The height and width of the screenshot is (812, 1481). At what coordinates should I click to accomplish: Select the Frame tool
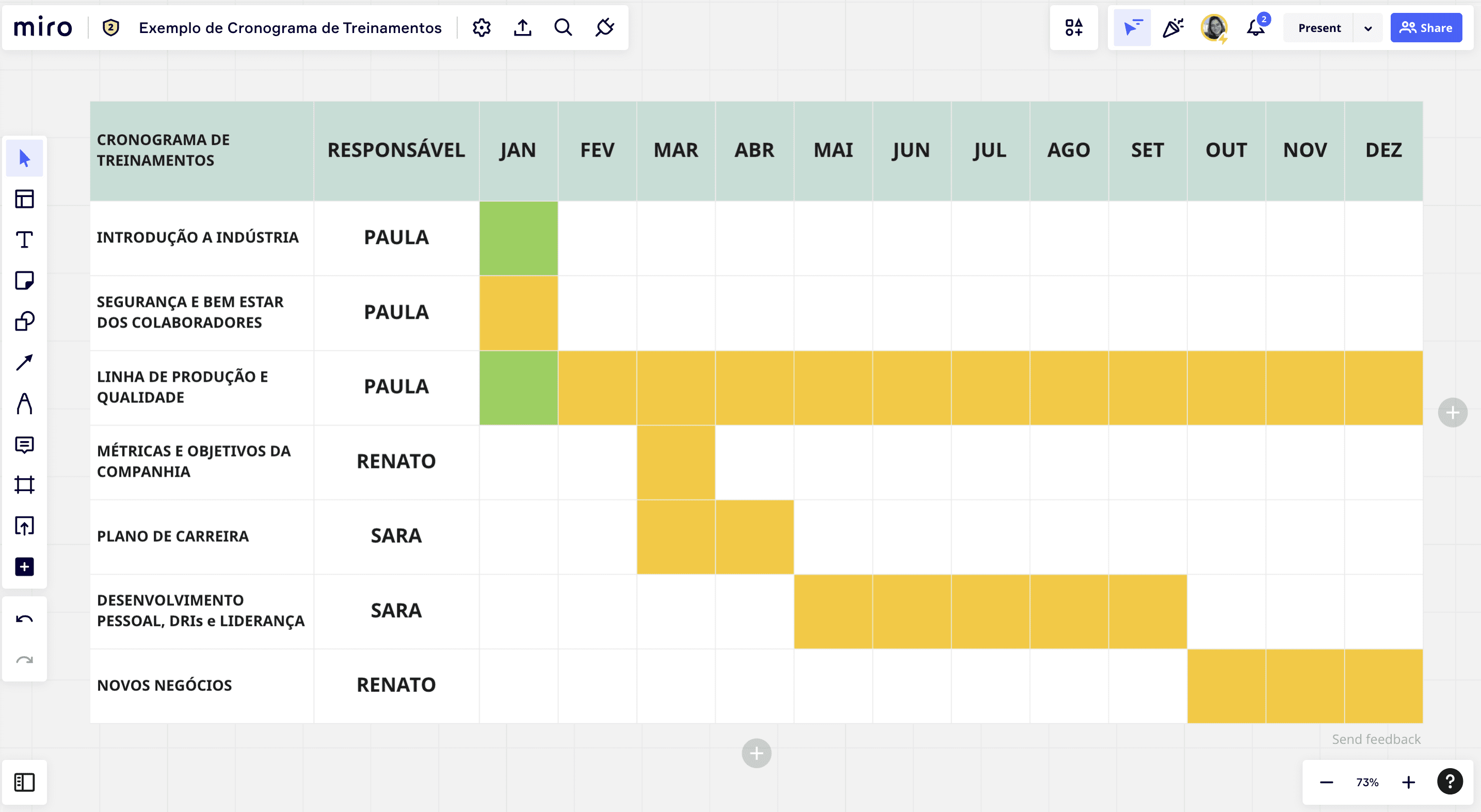tap(24, 484)
